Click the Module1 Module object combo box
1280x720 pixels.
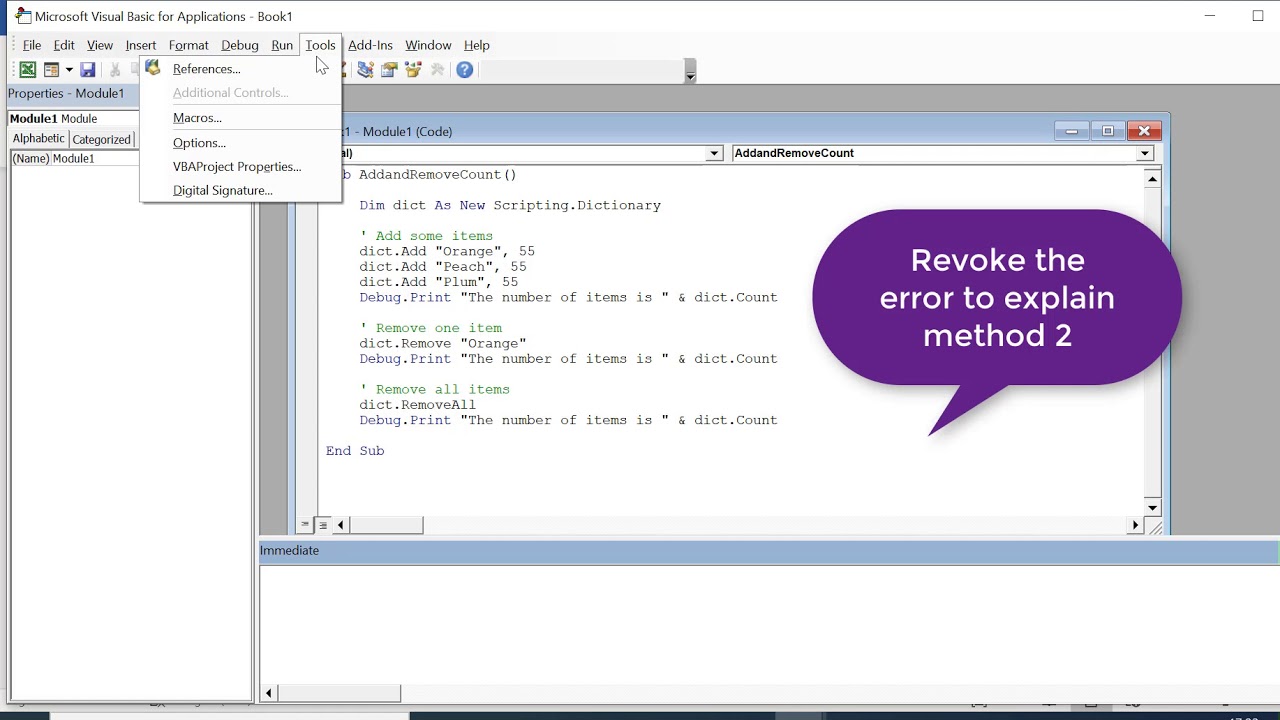[x=74, y=119]
